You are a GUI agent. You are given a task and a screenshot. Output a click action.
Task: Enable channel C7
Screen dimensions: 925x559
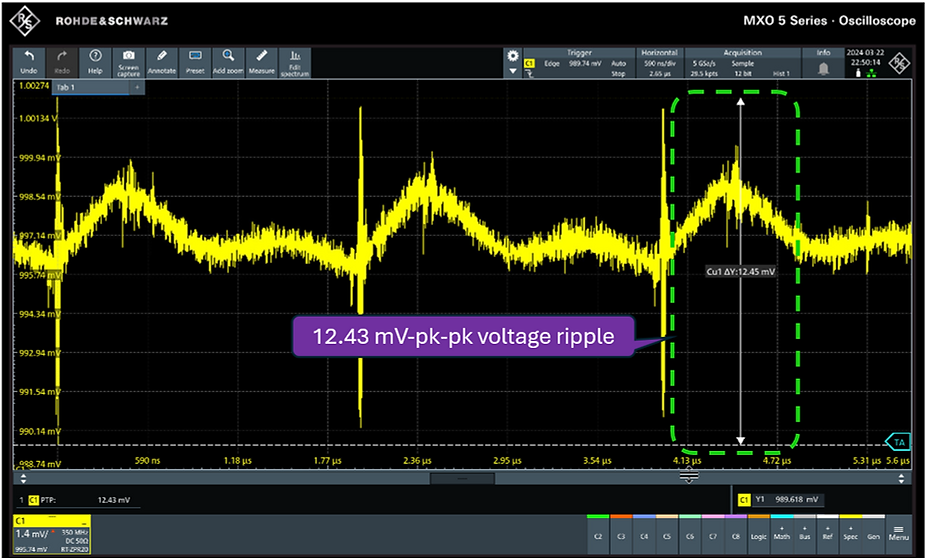point(713,534)
